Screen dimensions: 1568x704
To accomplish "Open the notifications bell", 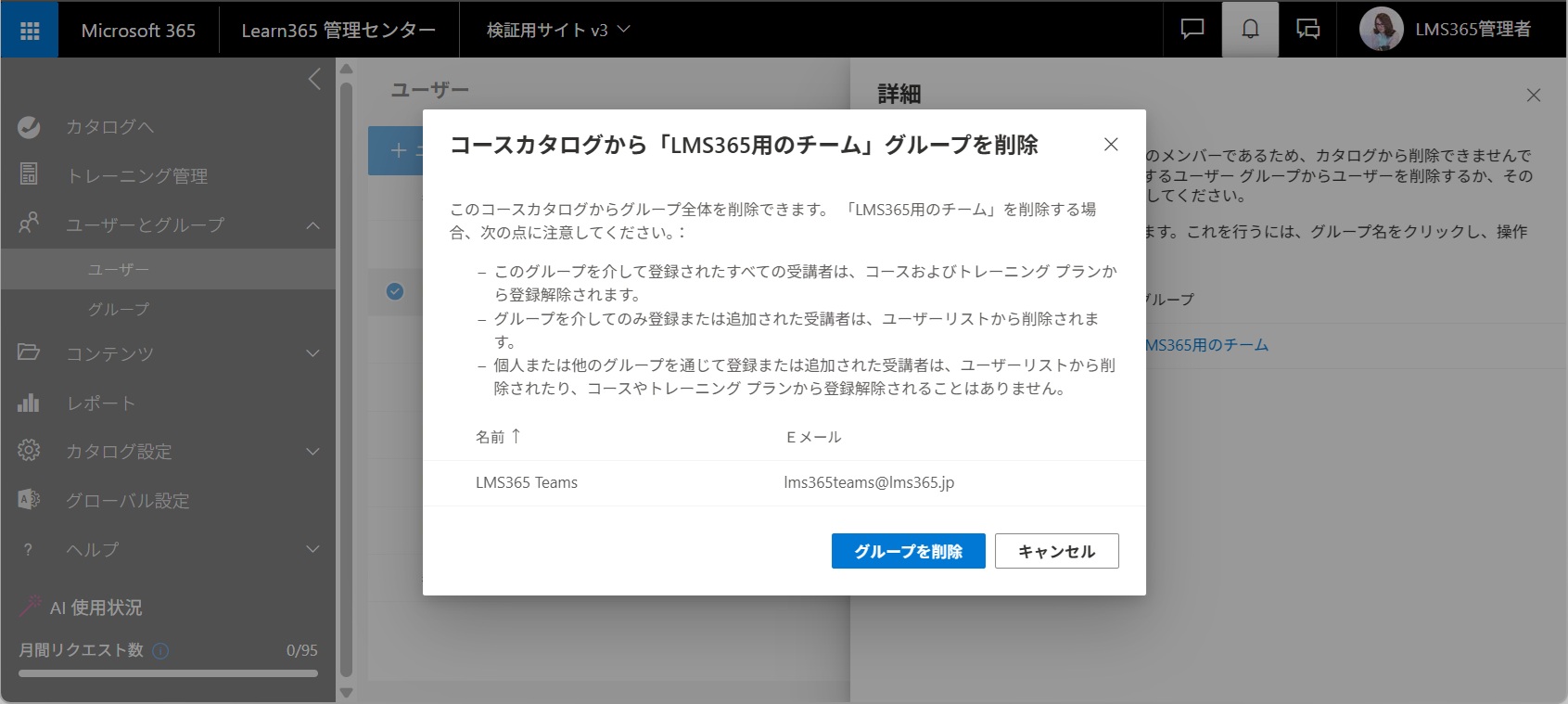I will pyautogui.click(x=1250, y=30).
